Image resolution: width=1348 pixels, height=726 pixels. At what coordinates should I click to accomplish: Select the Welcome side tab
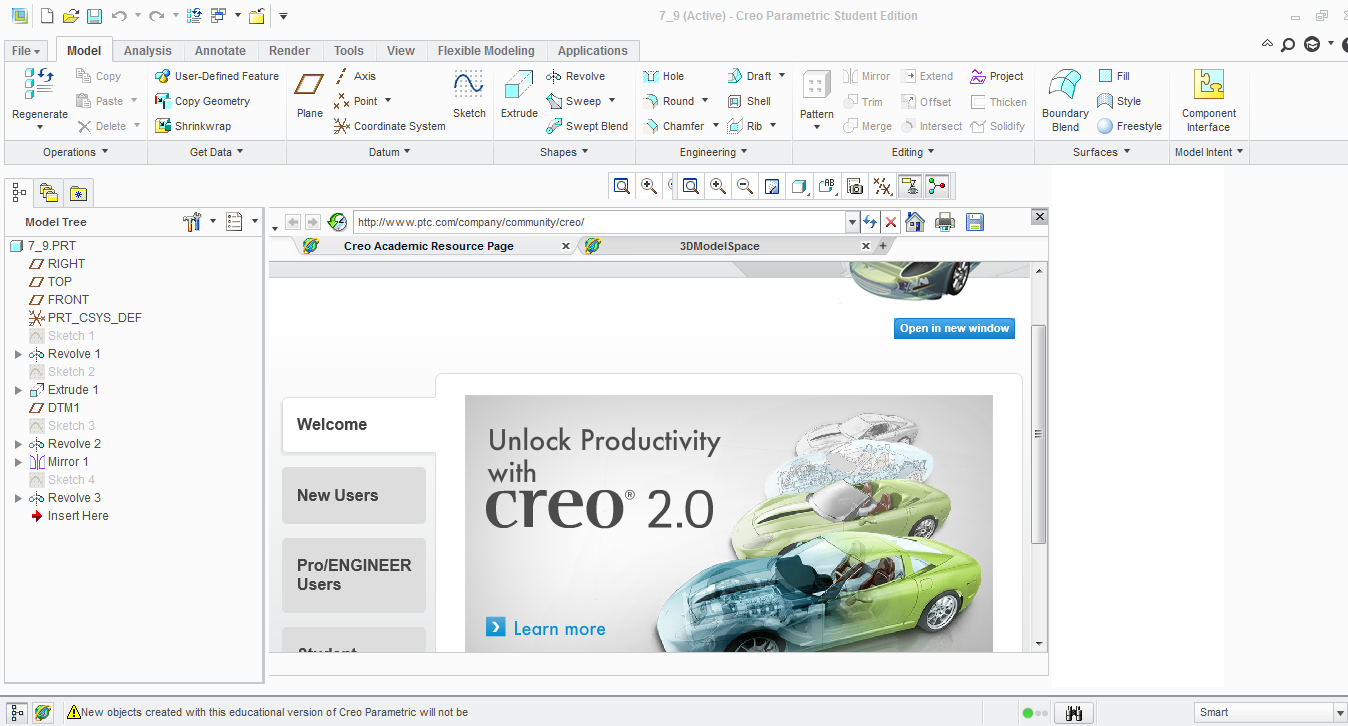pos(358,425)
